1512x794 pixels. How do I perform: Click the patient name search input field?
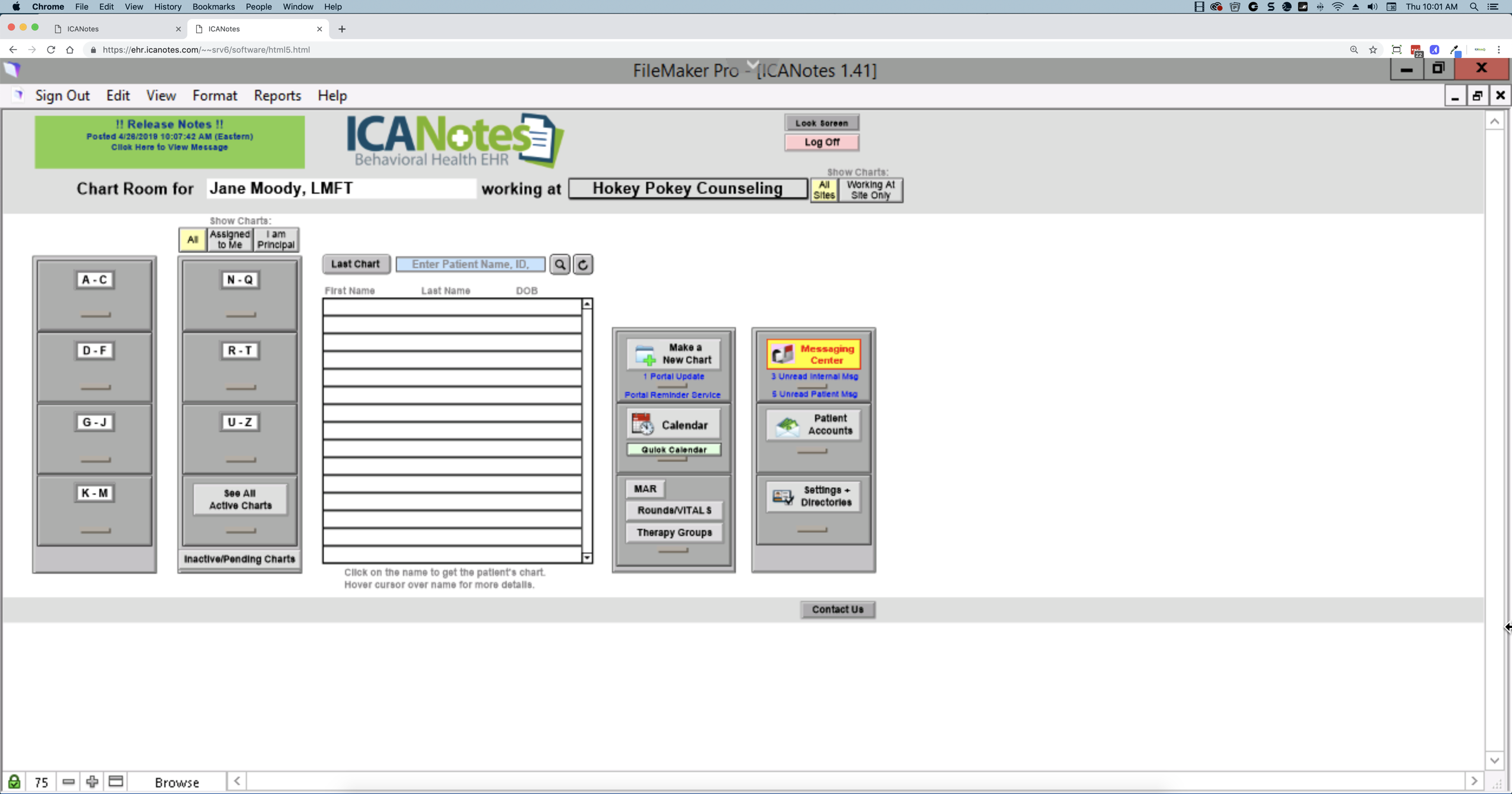[470, 263]
